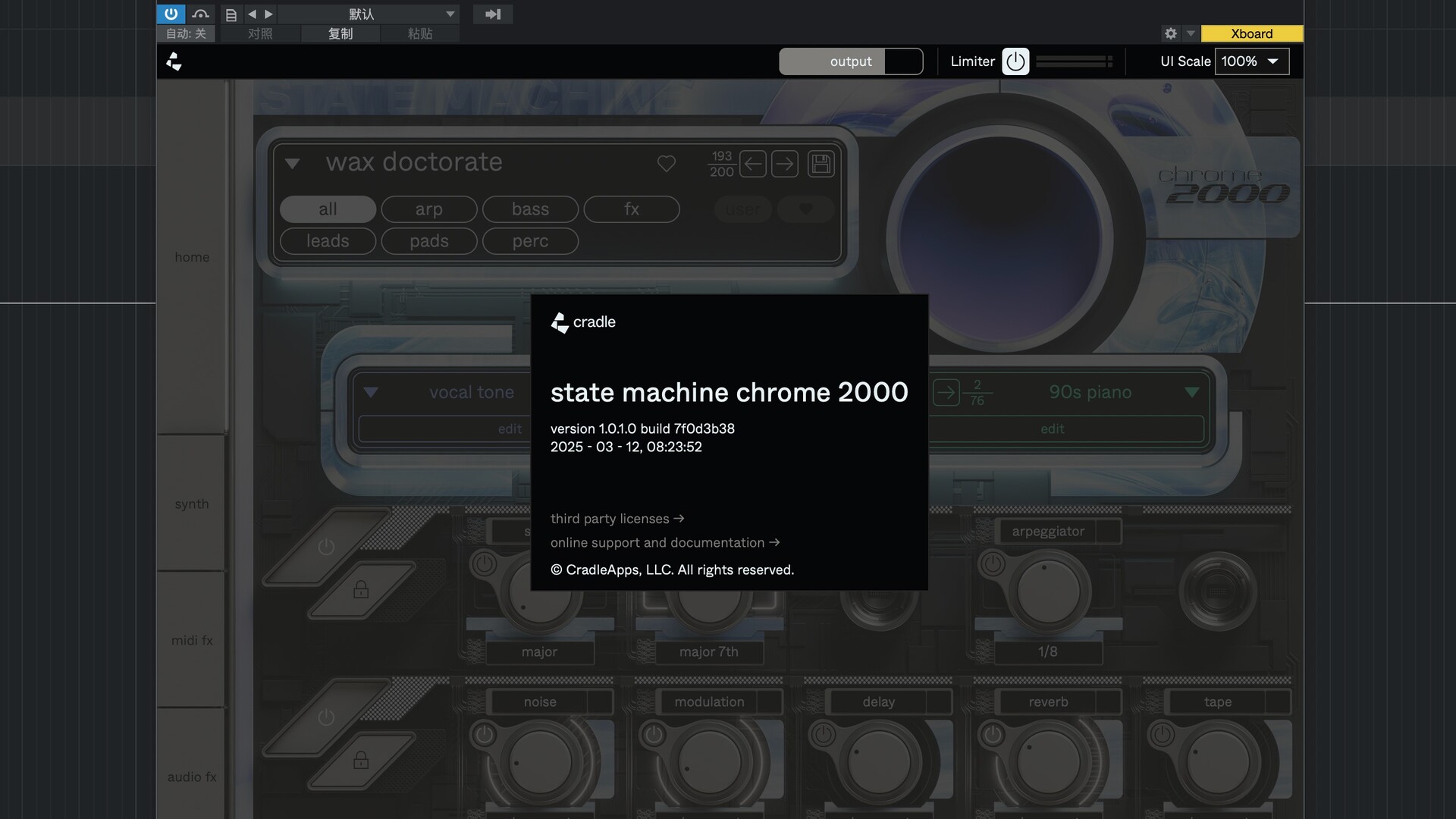Screen dimensions: 1456x819
Task: Go to previous host preset arrow
Action: (252, 14)
